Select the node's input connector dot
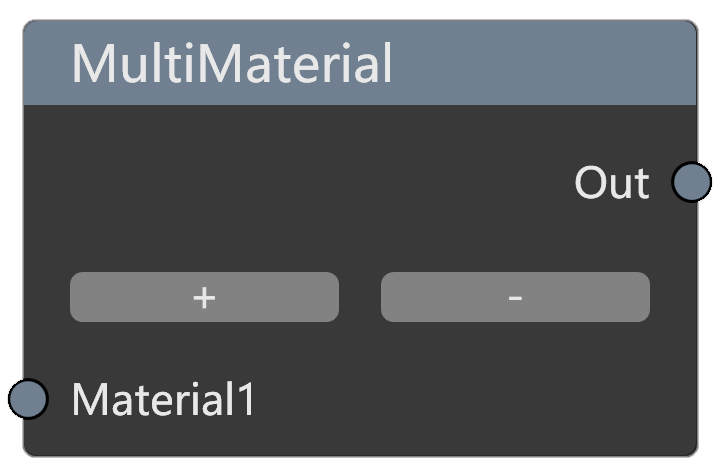718x475 pixels. (x=28, y=399)
